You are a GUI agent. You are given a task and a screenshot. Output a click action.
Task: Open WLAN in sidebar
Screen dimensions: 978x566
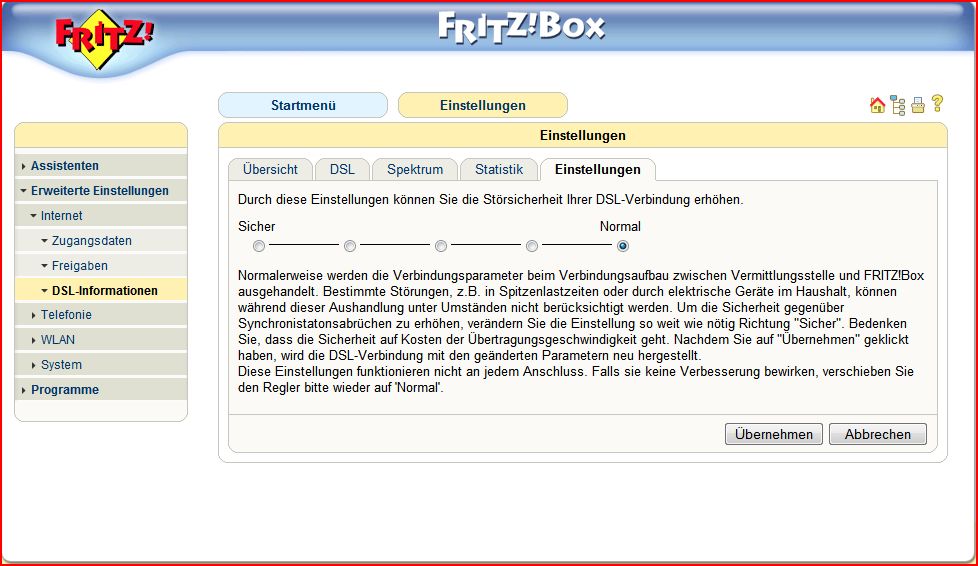point(57,340)
